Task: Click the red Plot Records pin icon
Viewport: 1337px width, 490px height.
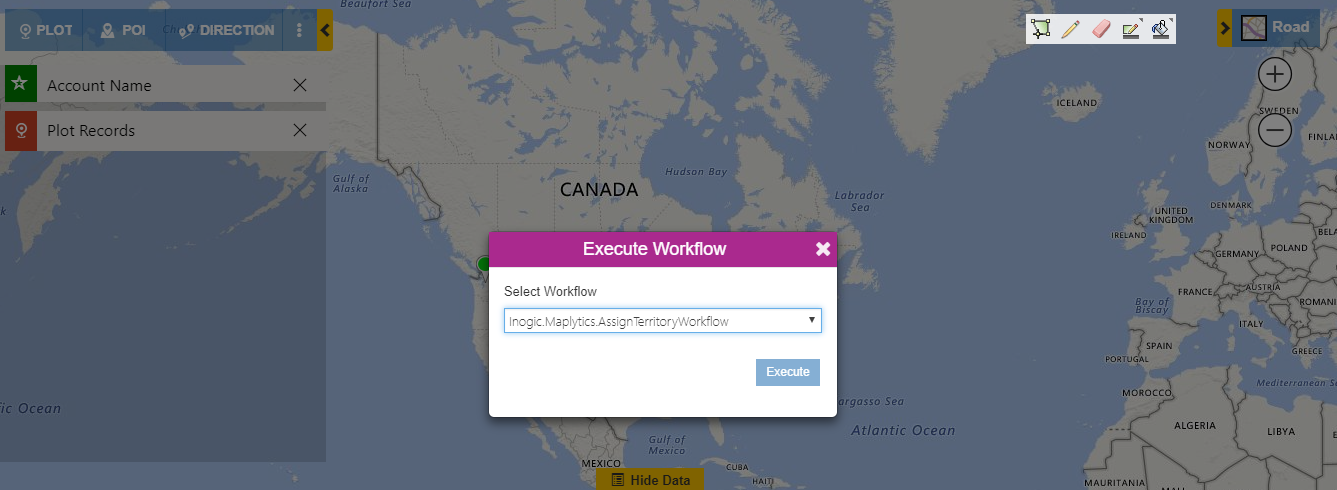Action: point(20,131)
